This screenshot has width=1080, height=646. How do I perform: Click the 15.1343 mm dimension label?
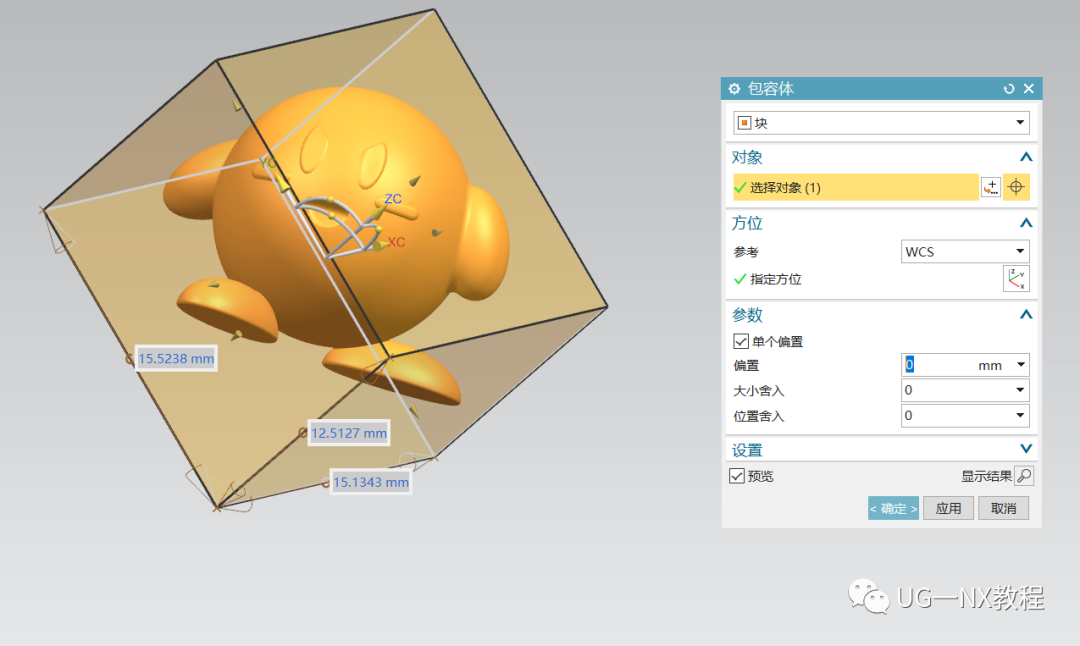pos(371,482)
